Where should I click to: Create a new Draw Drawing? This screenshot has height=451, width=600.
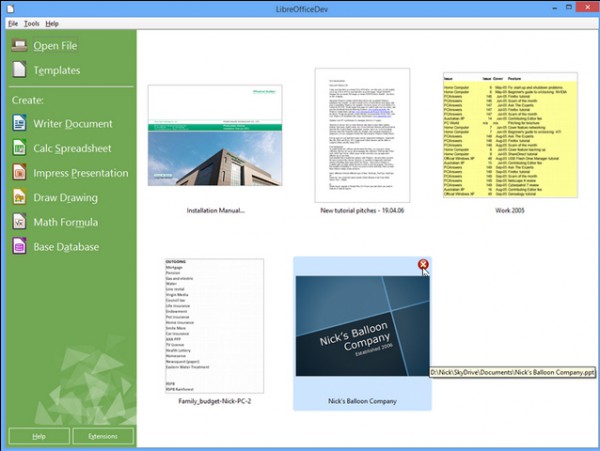(x=65, y=198)
